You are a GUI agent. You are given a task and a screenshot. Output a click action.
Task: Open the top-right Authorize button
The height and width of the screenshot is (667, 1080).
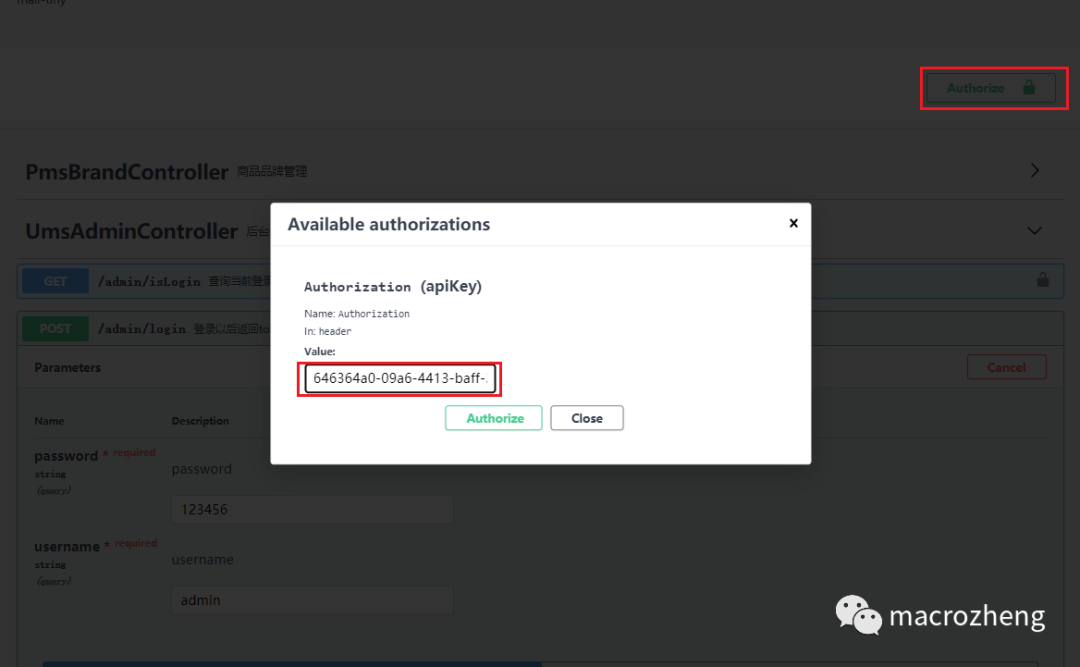[x=988, y=88]
